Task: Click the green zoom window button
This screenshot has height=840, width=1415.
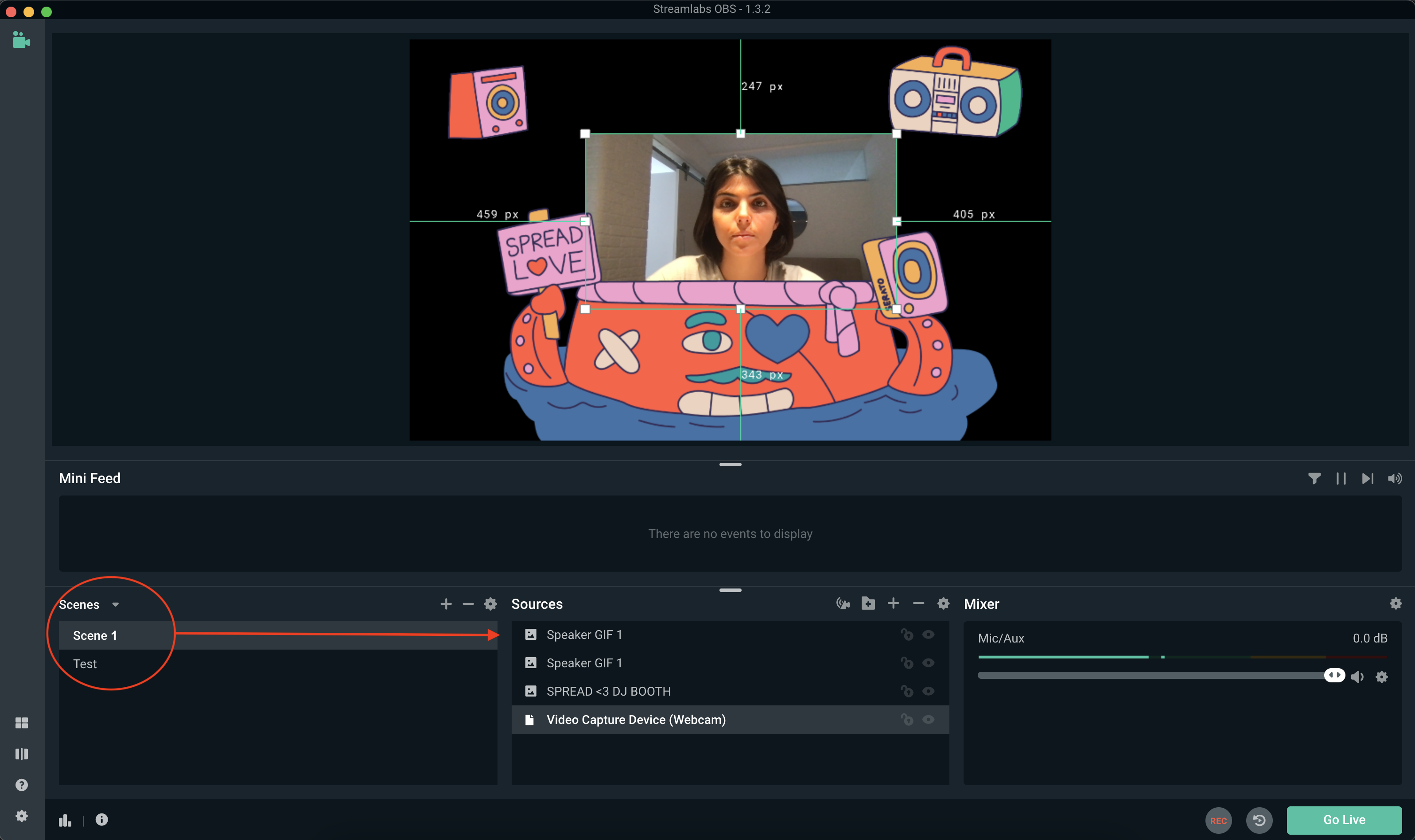Action: coord(47,12)
